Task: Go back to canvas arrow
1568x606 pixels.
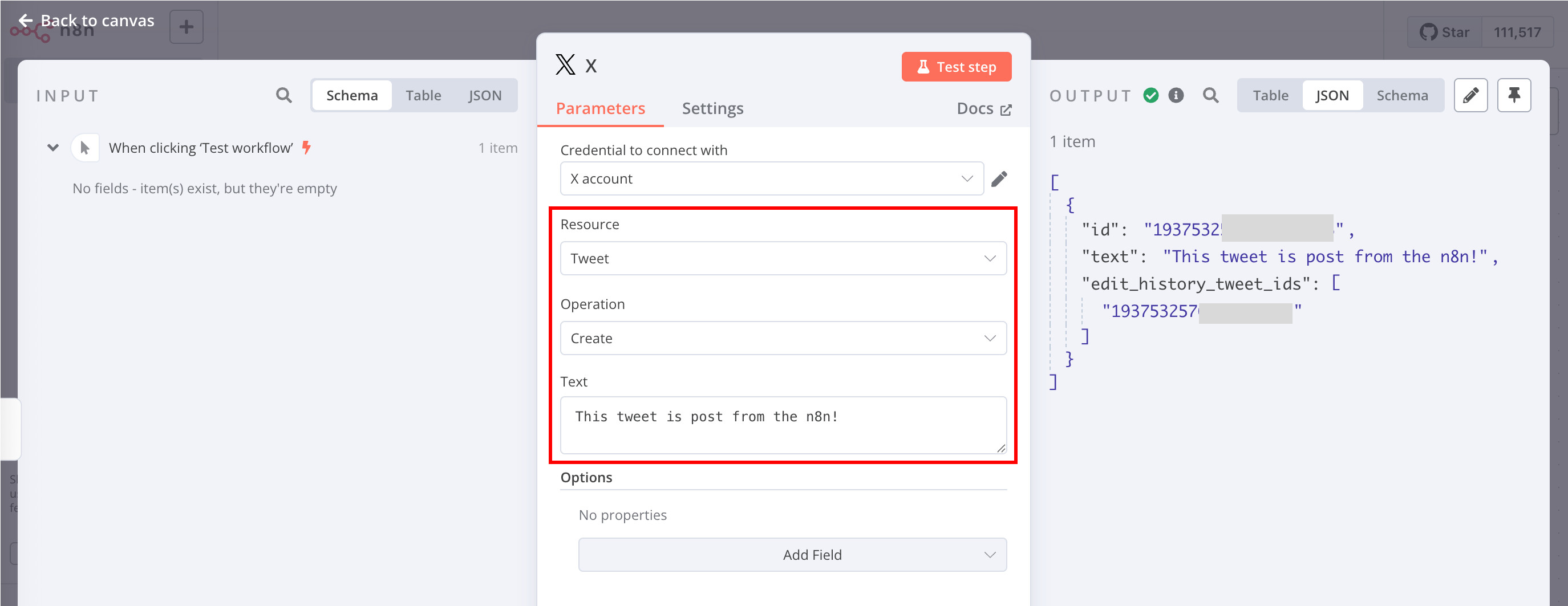Action: (x=25, y=21)
